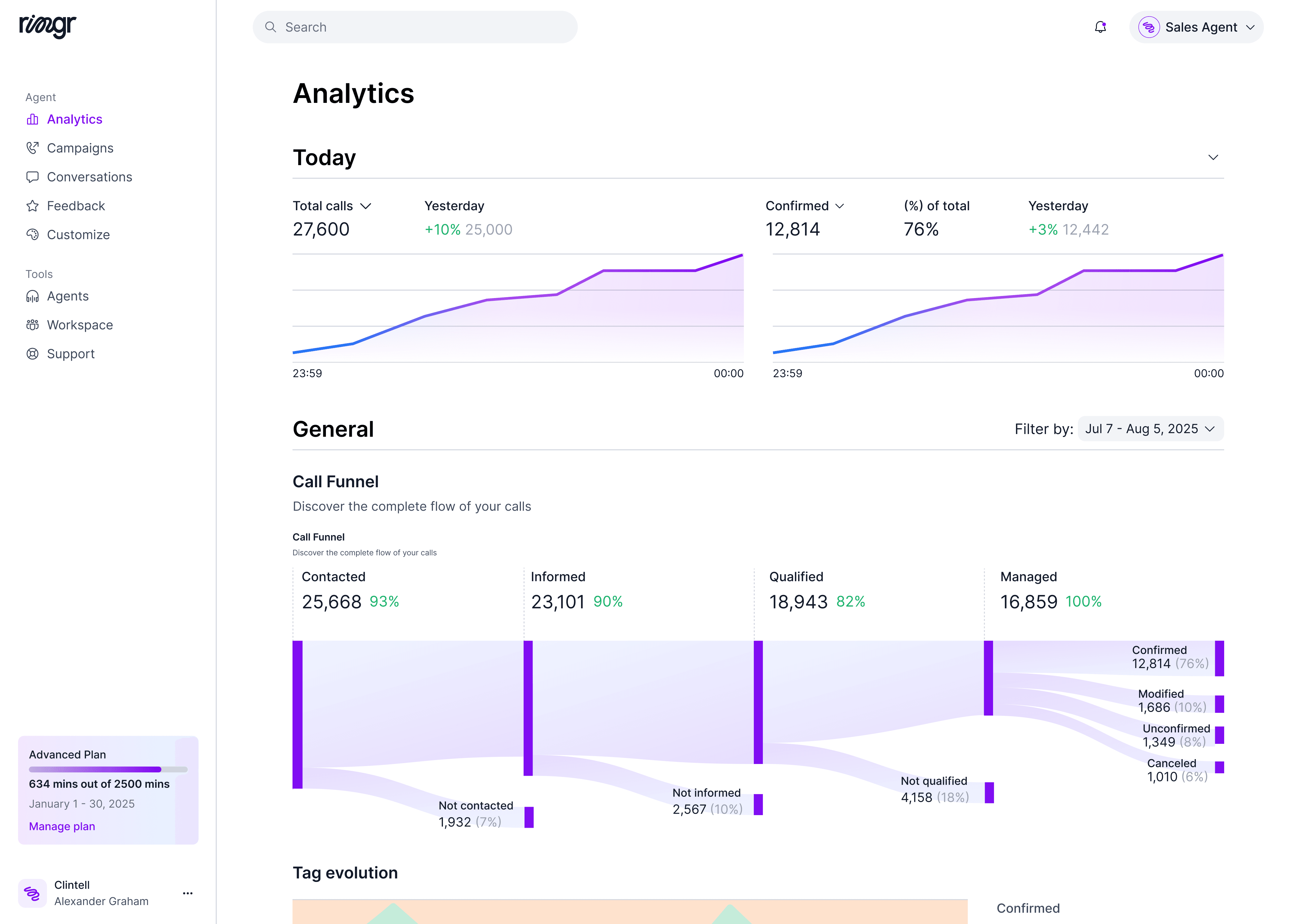Click the Canceled outcome bar in funnel
The image size is (1300, 924).
click(x=1219, y=768)
